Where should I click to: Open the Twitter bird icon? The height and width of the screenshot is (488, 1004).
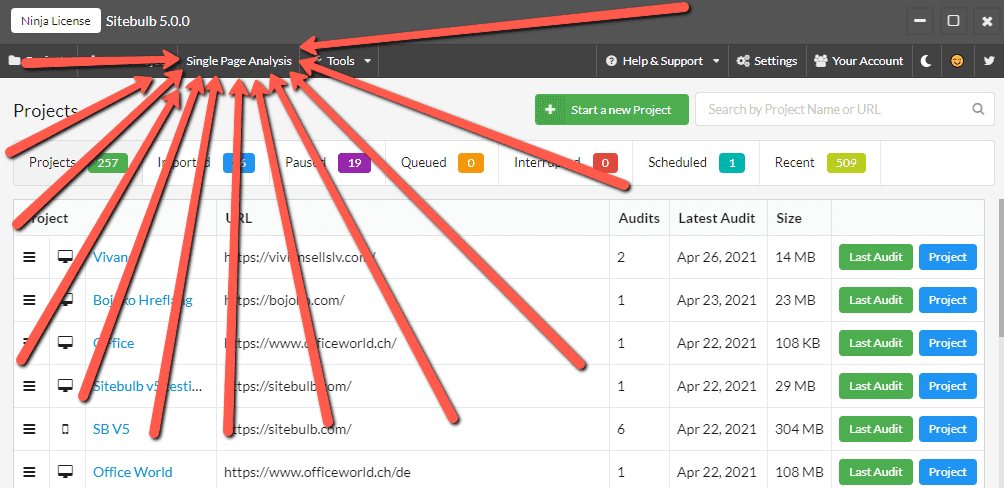[988, 61]
